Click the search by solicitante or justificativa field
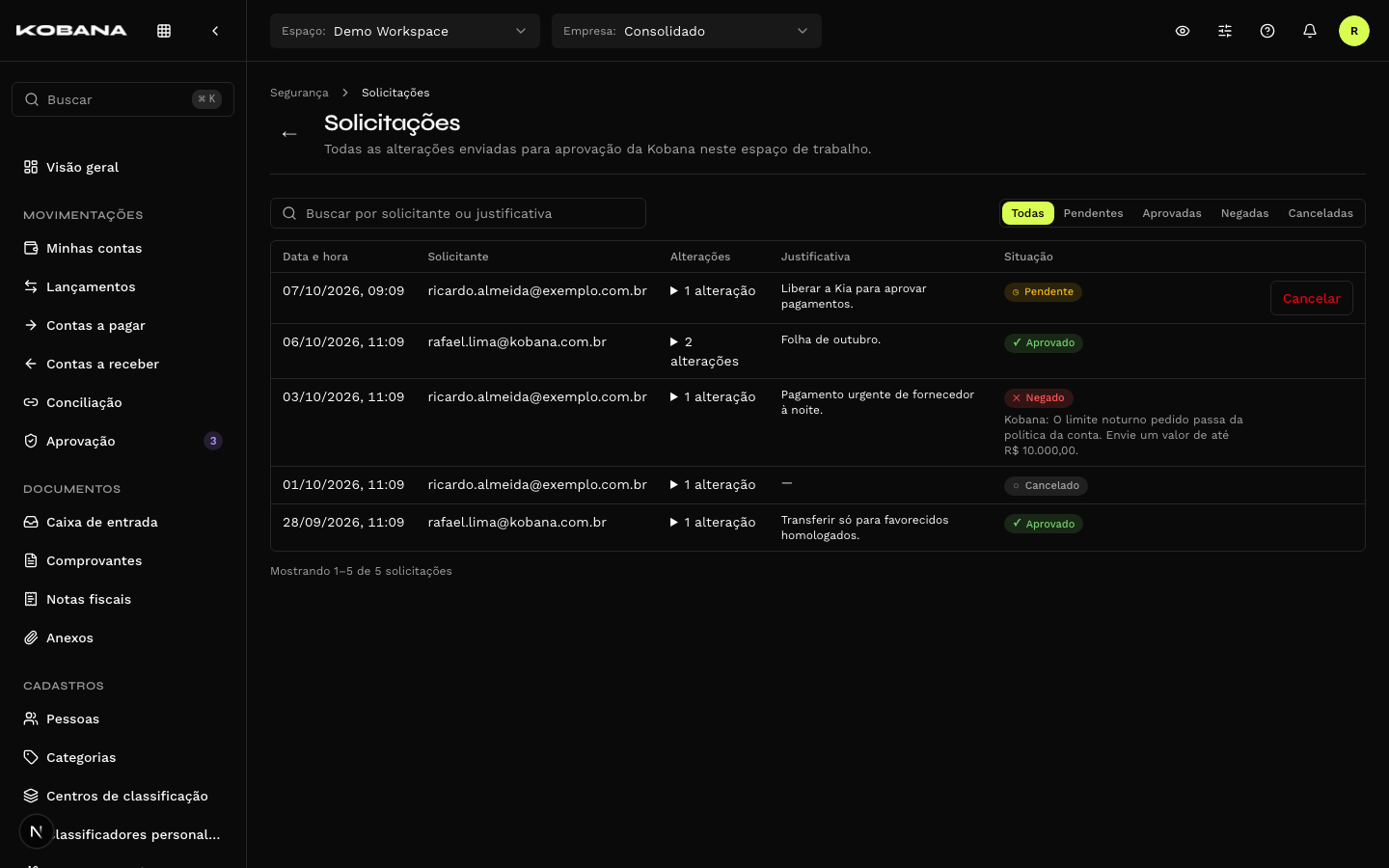 click(x=458, y=213)
